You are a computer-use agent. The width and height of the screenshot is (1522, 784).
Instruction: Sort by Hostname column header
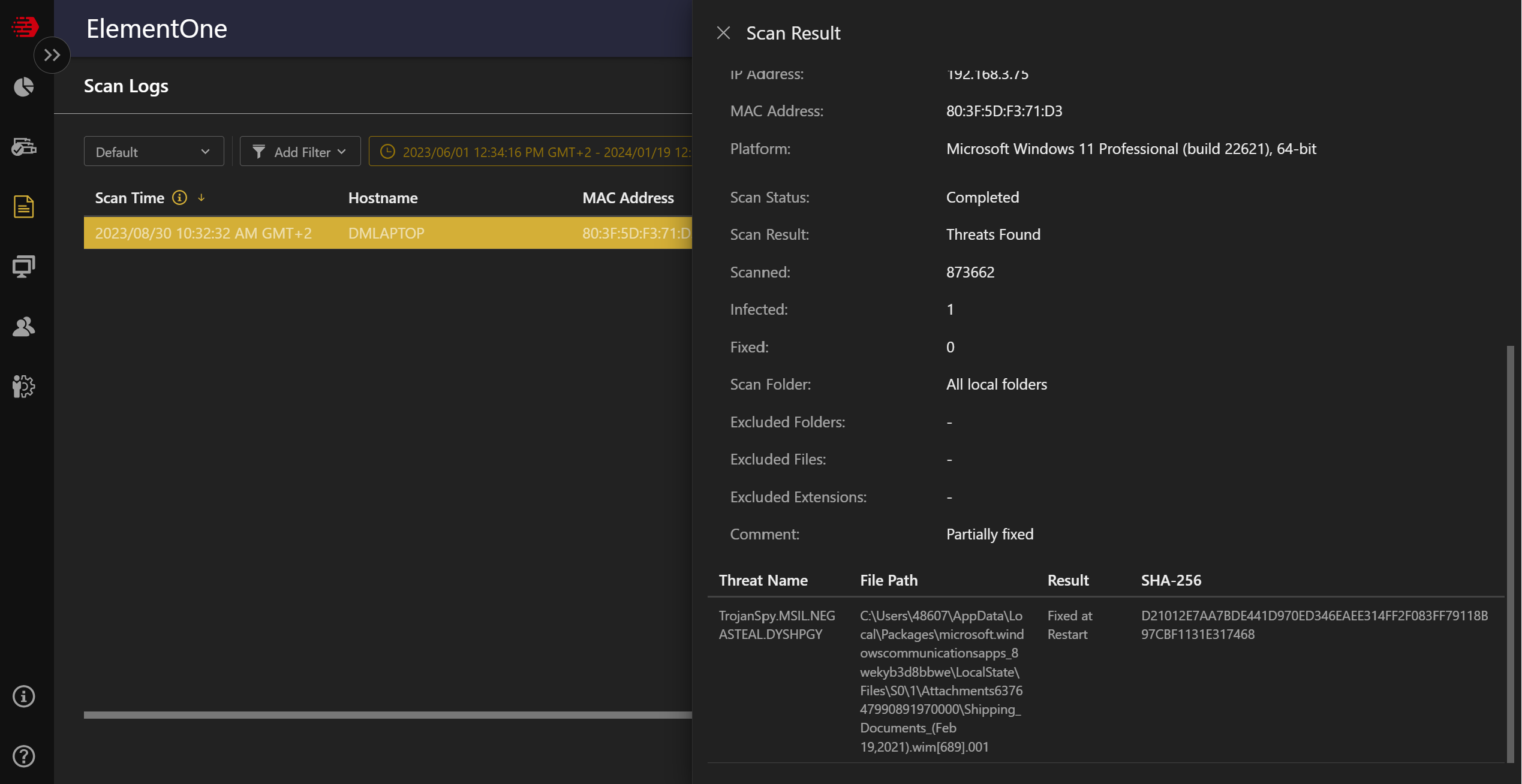[x=383, y=198]
